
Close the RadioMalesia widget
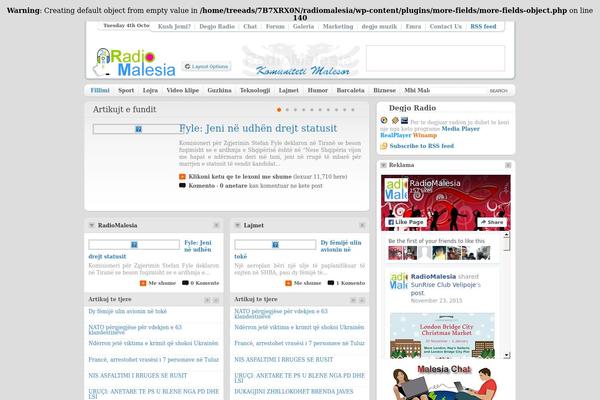pyautogui.click(x=216, y=225)
